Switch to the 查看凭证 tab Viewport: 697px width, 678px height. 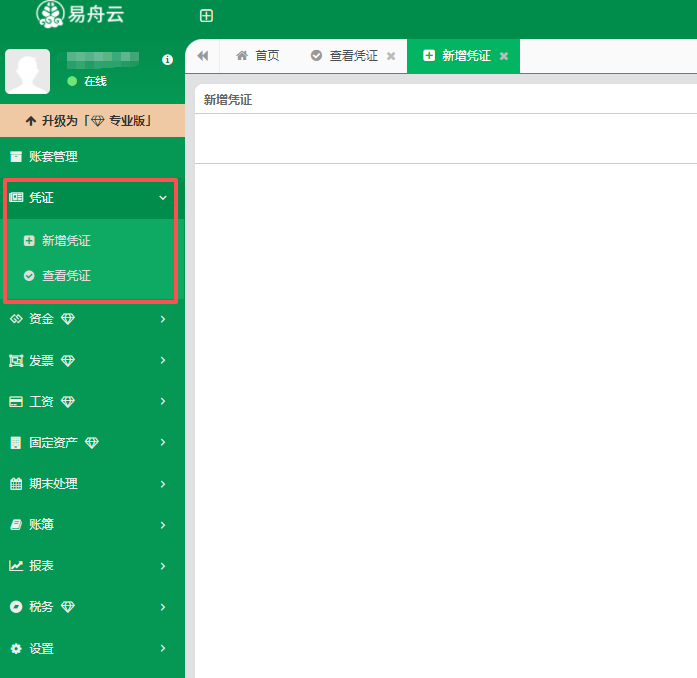tap(345, 56)
